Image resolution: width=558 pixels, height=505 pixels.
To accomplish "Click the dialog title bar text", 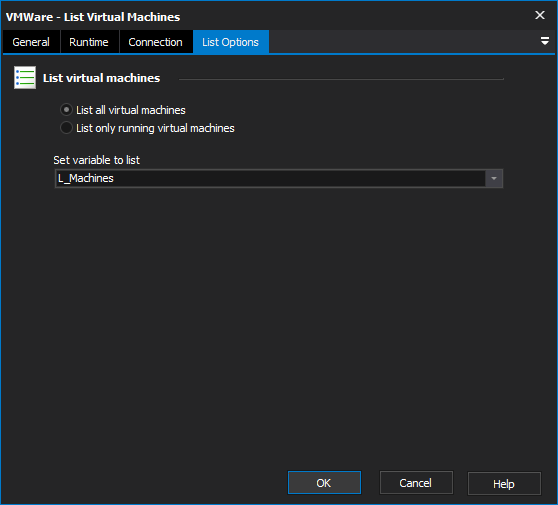I will pyautogui.click(x=93, y=17).
